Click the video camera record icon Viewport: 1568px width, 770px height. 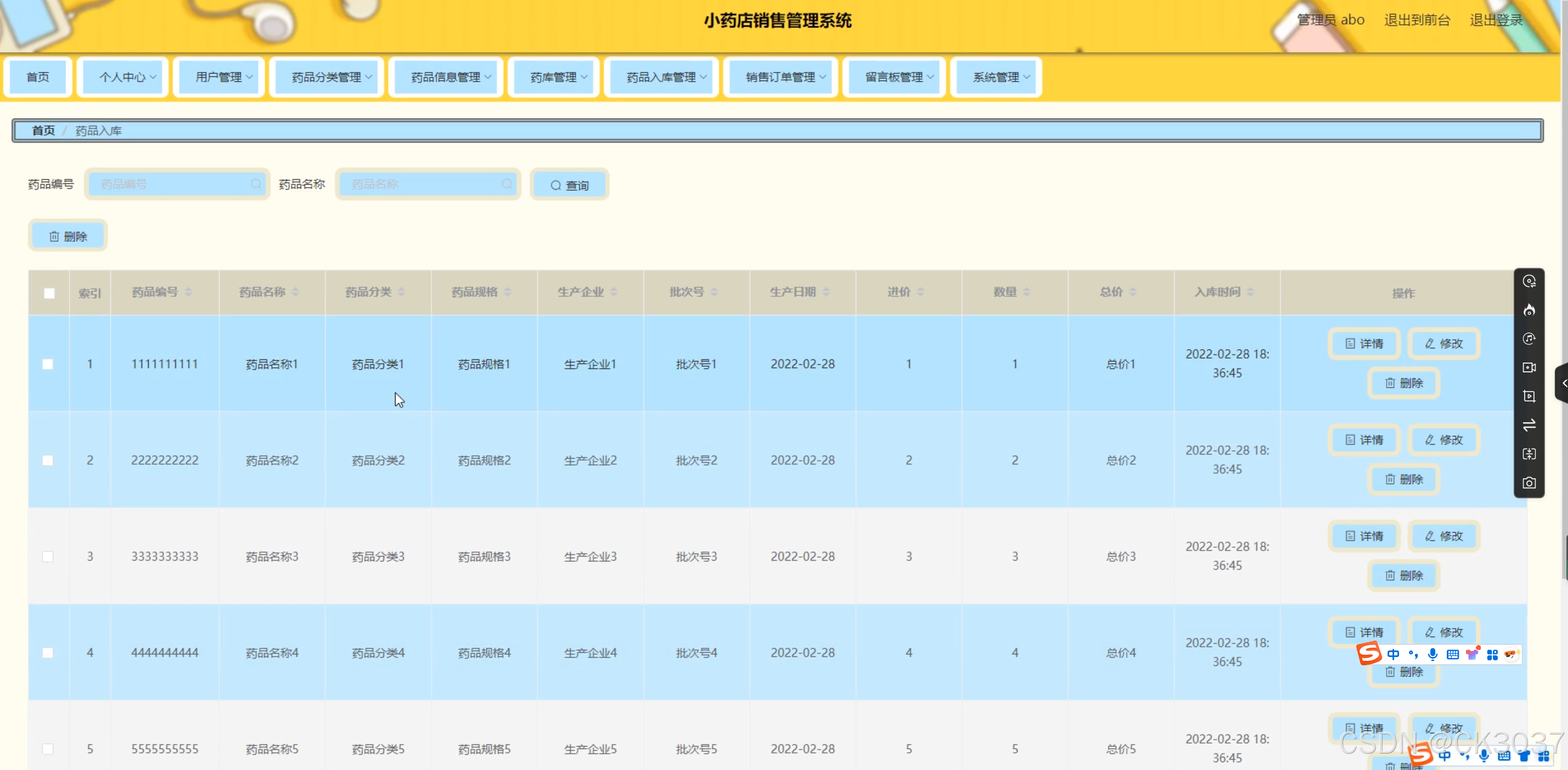coord(1529,367)
